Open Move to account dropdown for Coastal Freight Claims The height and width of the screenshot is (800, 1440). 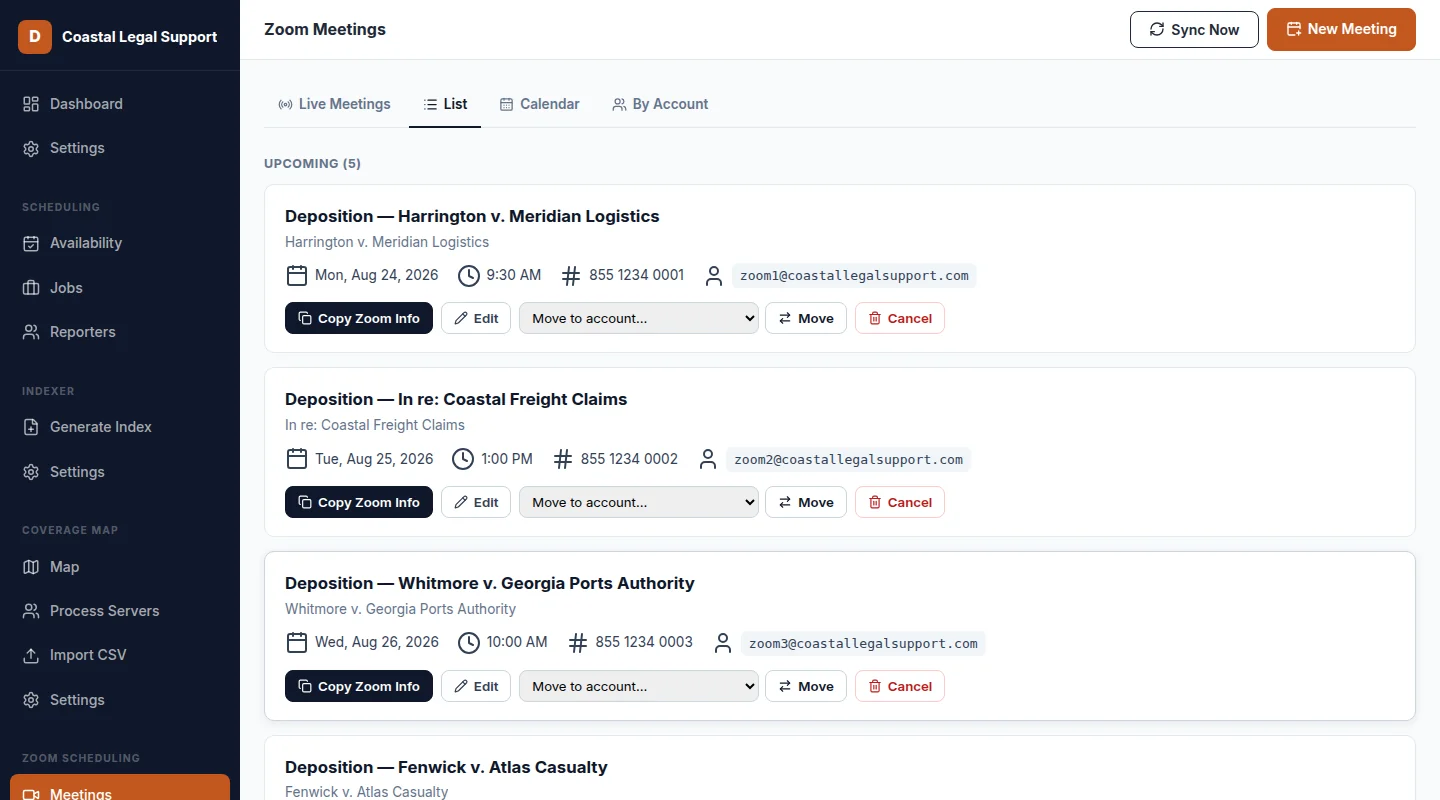pos(638,502)
